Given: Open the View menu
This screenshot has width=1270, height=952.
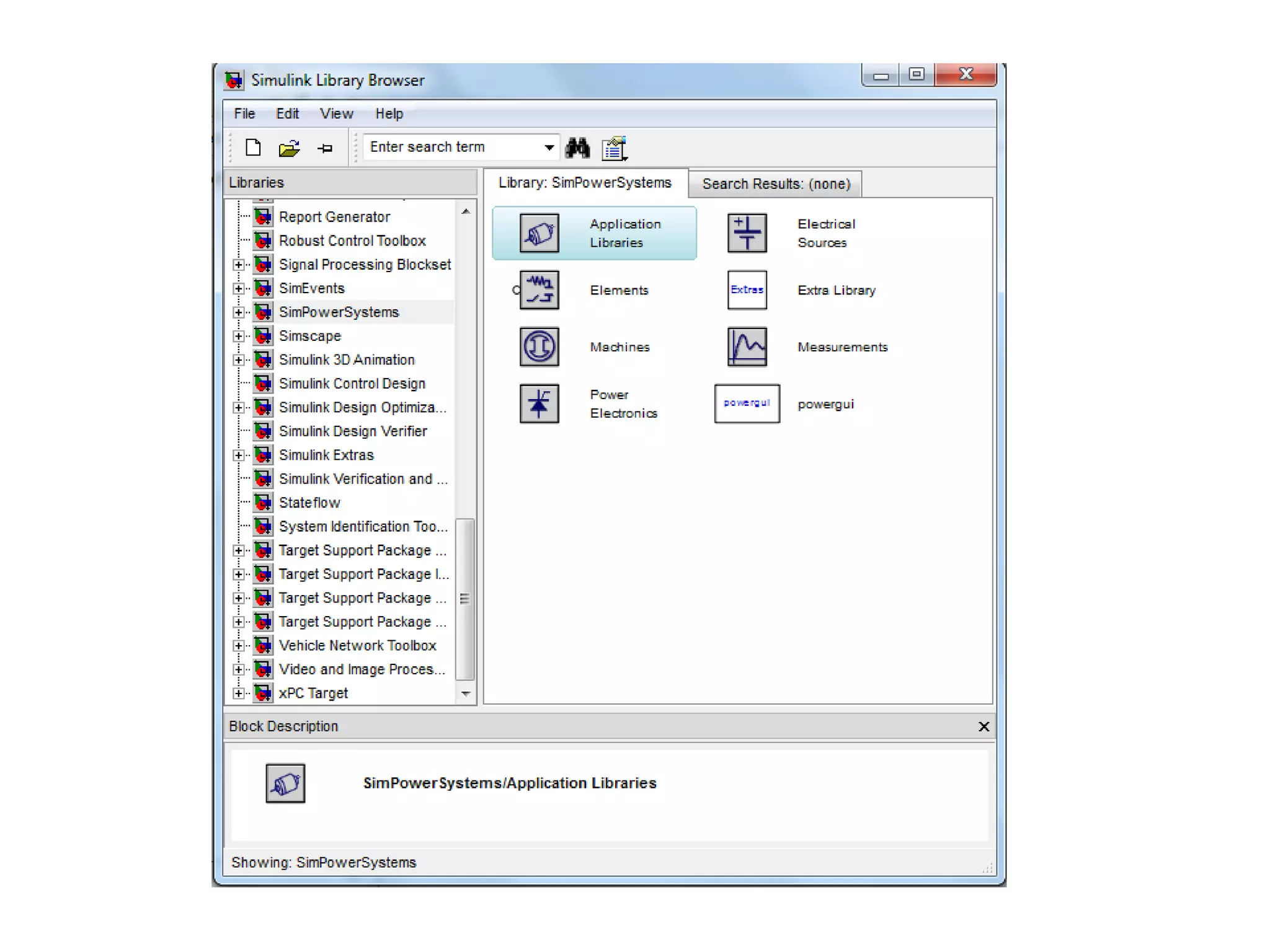Looking at the screenshot, I should point(336,114).
